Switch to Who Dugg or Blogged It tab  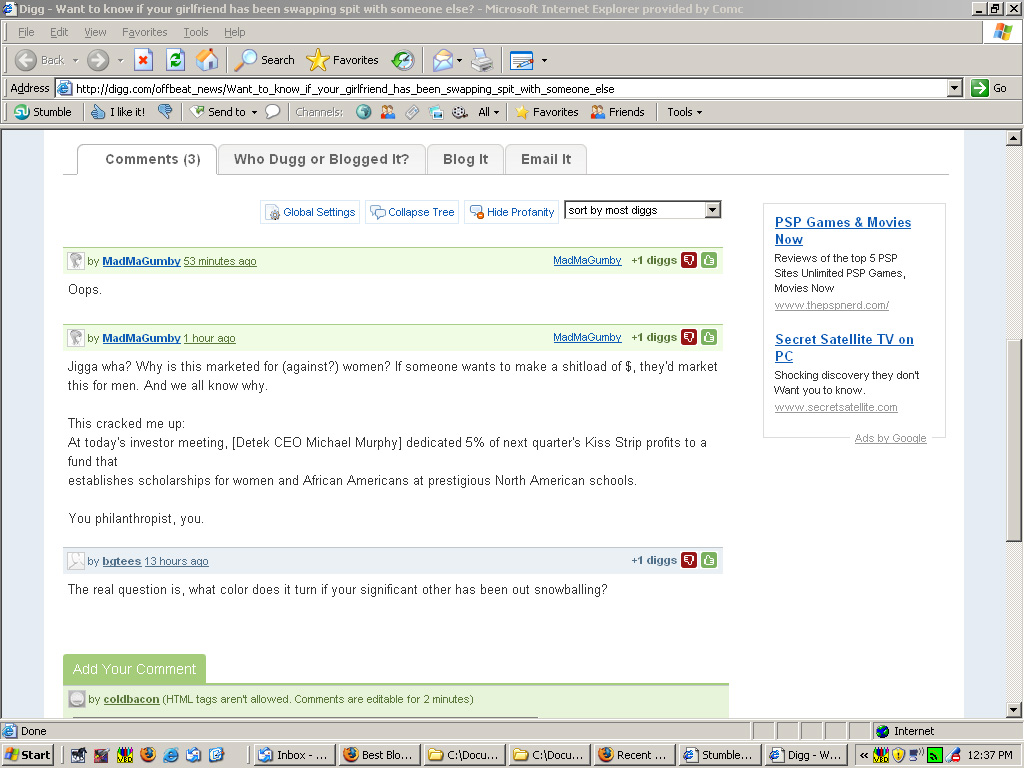coord(321,159)
